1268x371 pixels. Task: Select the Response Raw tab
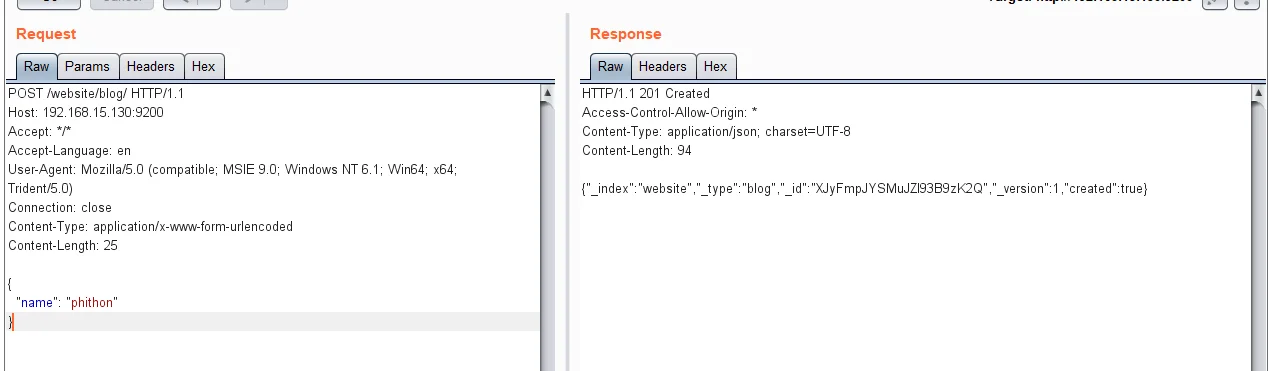611,67
